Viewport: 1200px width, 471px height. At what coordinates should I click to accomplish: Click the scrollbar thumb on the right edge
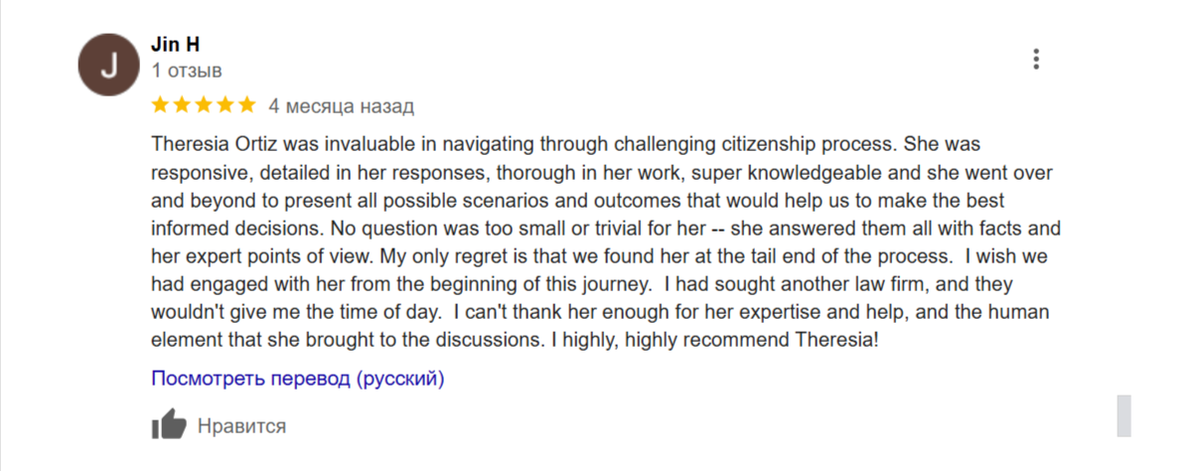[1124, 415]
